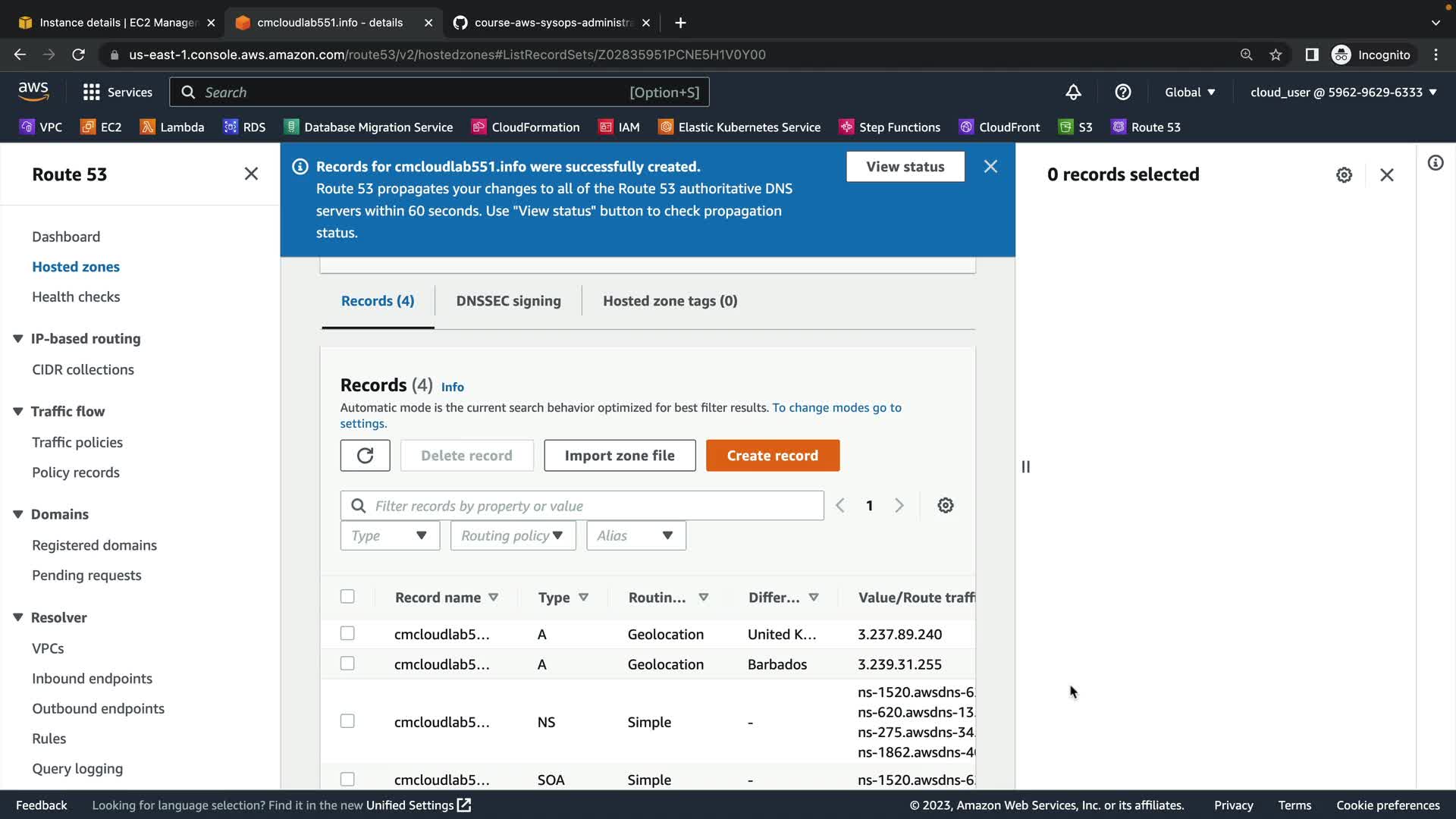
Task: Open the Routing policy filter dropdown
Action: click(x=513, y=536)
